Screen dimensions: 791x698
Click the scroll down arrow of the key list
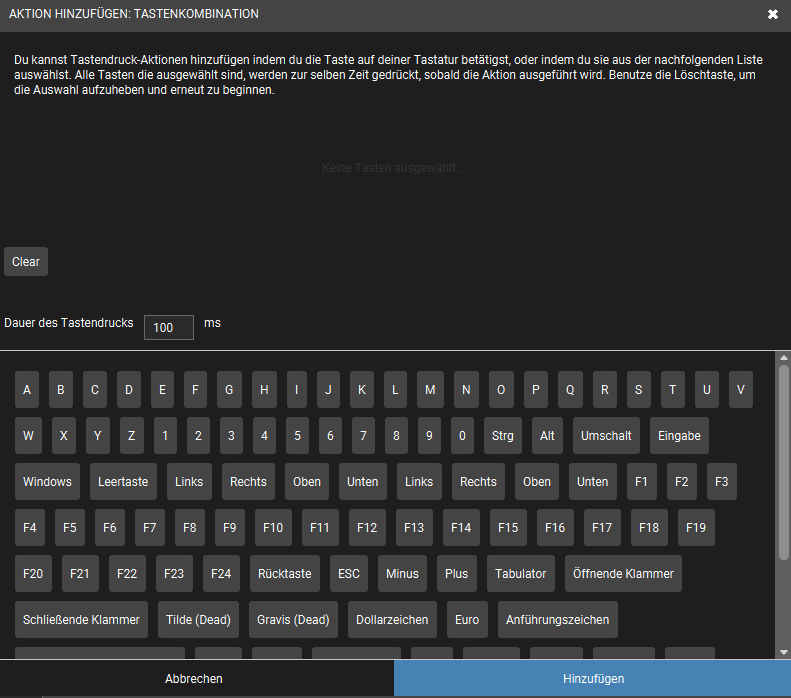click(x=784, y=652)
